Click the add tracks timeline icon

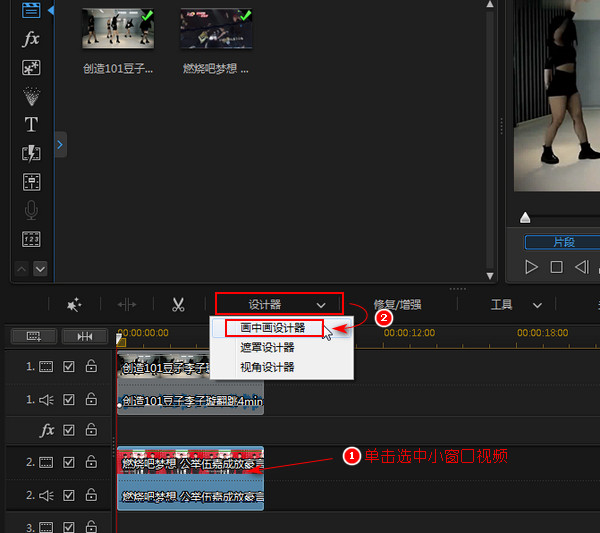point(34,336)
